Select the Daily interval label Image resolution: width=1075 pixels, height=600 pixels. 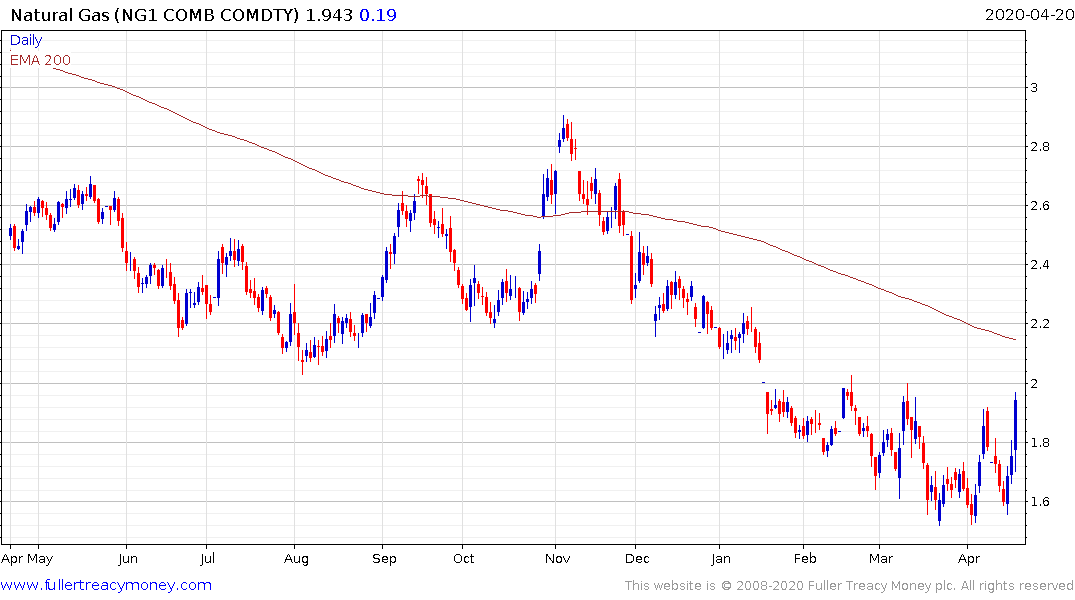coord(27,41)
